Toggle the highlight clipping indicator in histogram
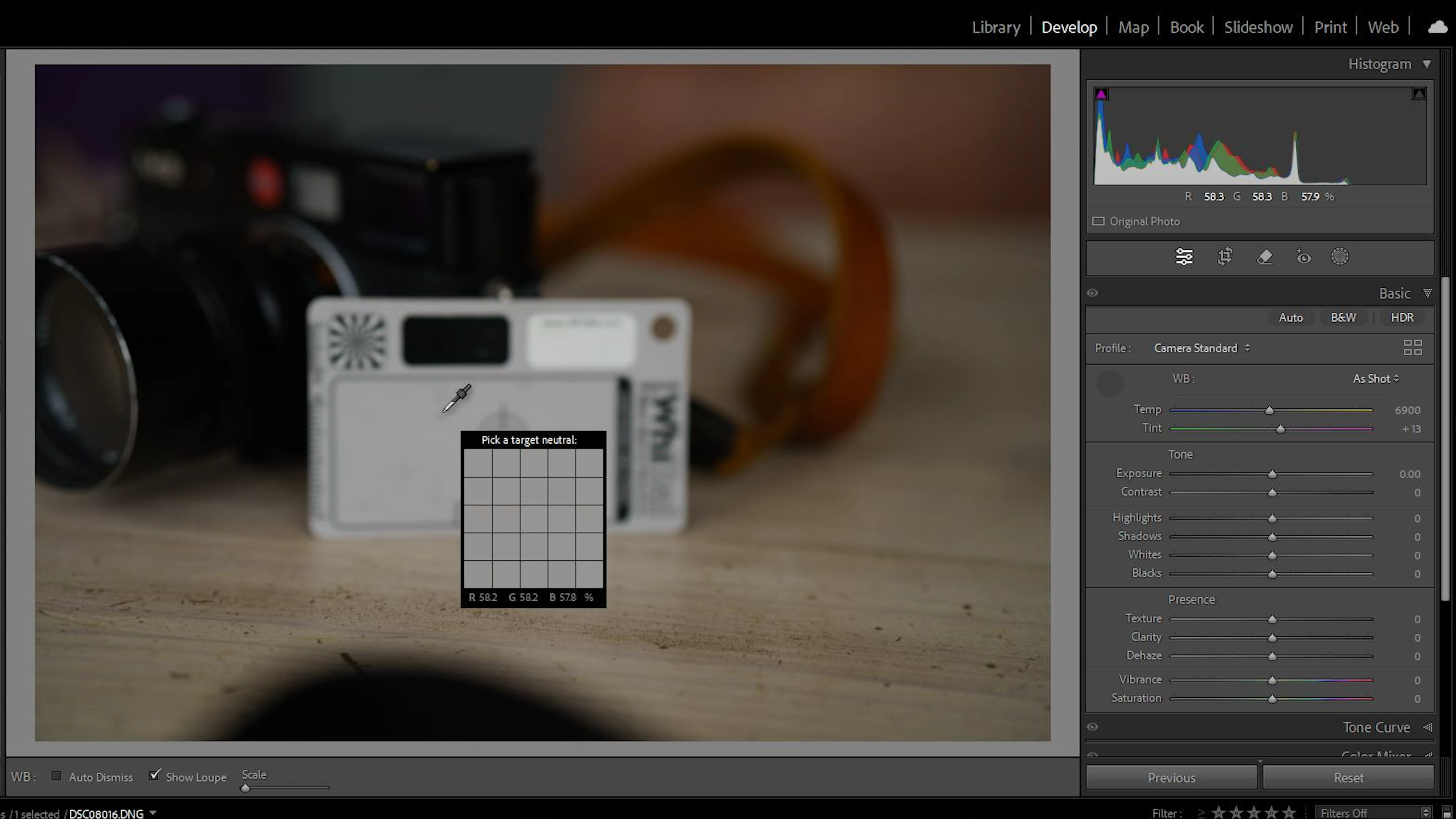This screenshot has width=1456, height=819. tap(1419, 94)
